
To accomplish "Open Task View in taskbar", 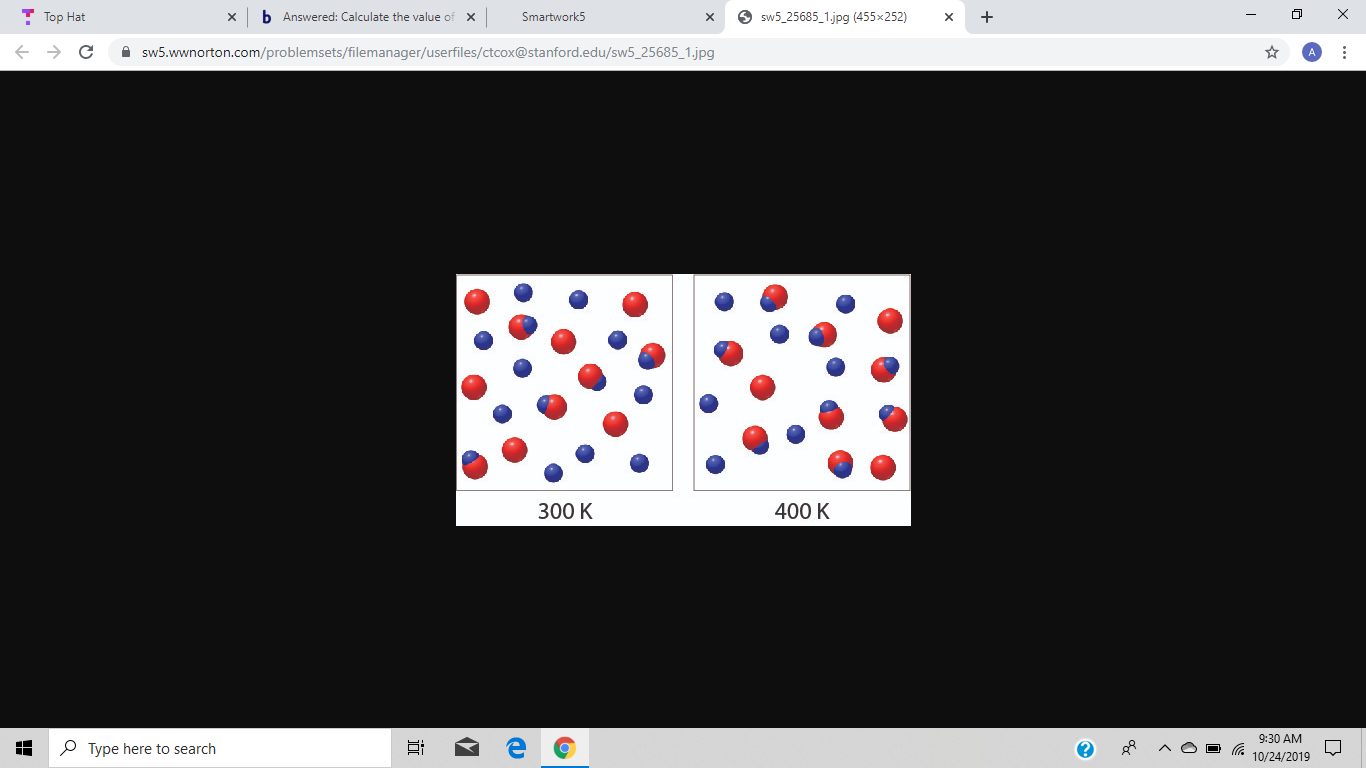I will (x=416, y=748).
